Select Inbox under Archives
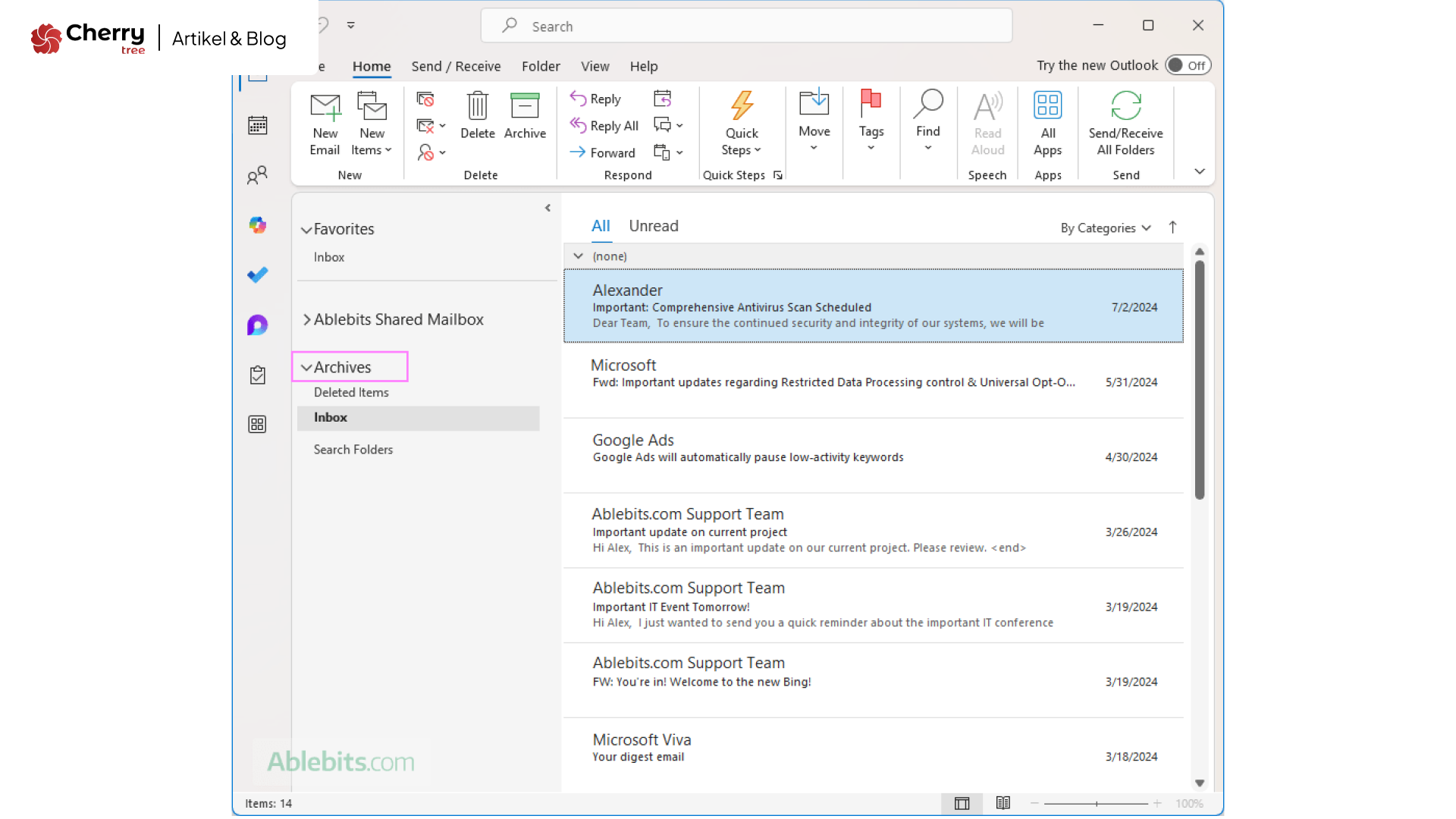This screenshot has width=1456, height=819. coord(418,418)
